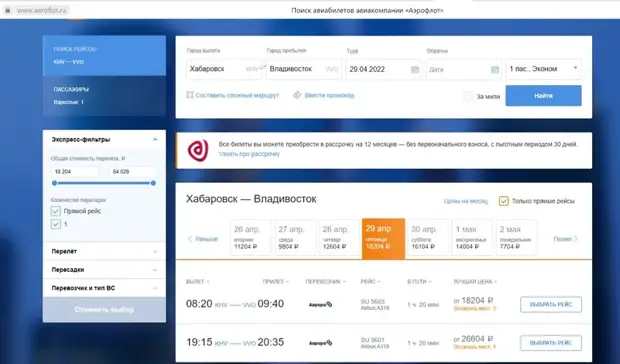Sort flights by 'Рейс' column
620x364 pixels.
[370, 282]
